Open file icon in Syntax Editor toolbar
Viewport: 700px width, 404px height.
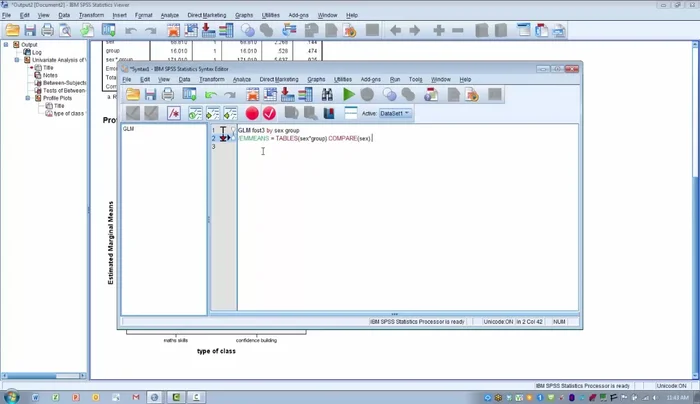coord(133,94)
